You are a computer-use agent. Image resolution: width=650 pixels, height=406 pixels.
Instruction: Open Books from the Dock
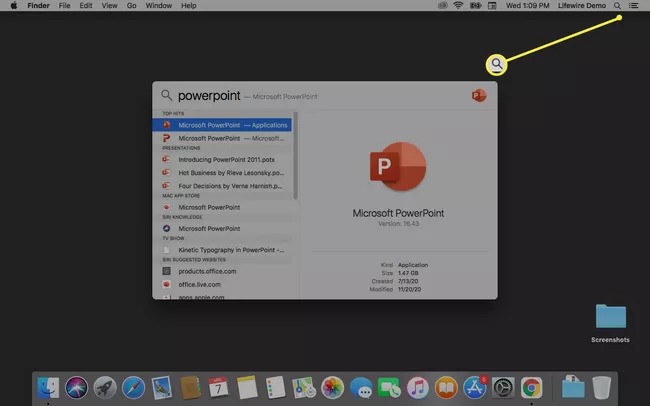[446, 388]
